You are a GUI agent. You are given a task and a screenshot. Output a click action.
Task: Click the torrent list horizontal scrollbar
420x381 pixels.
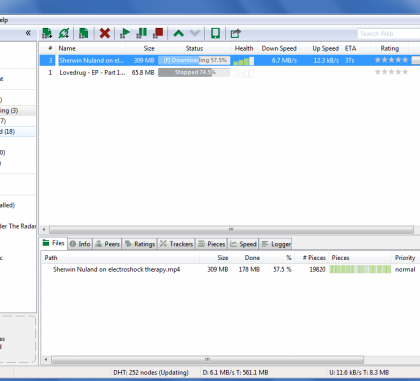pyautogui.click(x=231, y=230)
